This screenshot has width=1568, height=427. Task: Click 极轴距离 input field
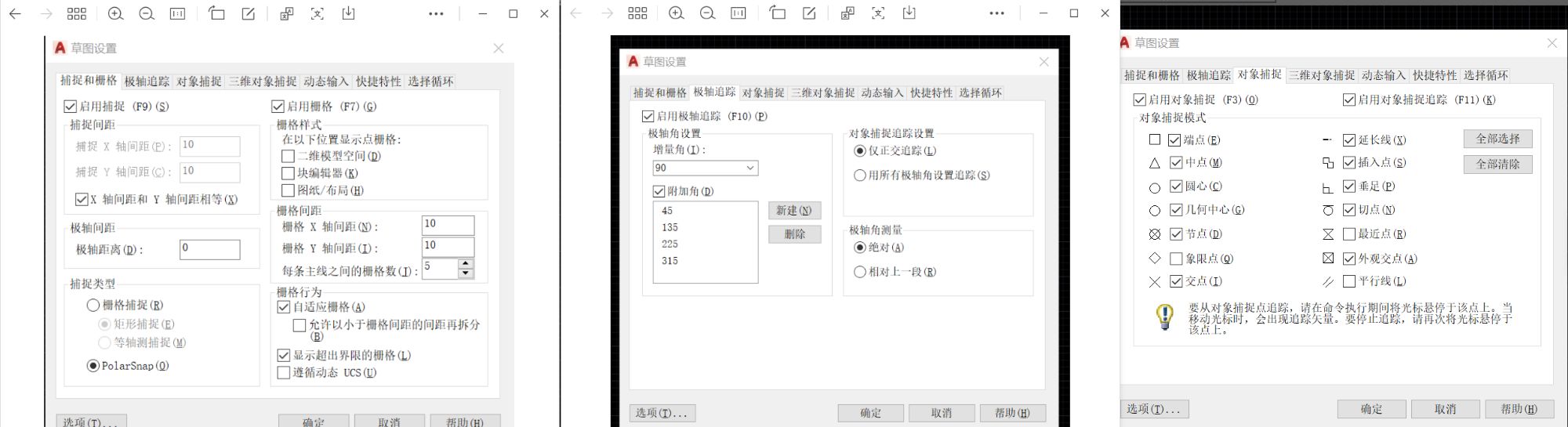pyautogui.click(x=209, y=249)
